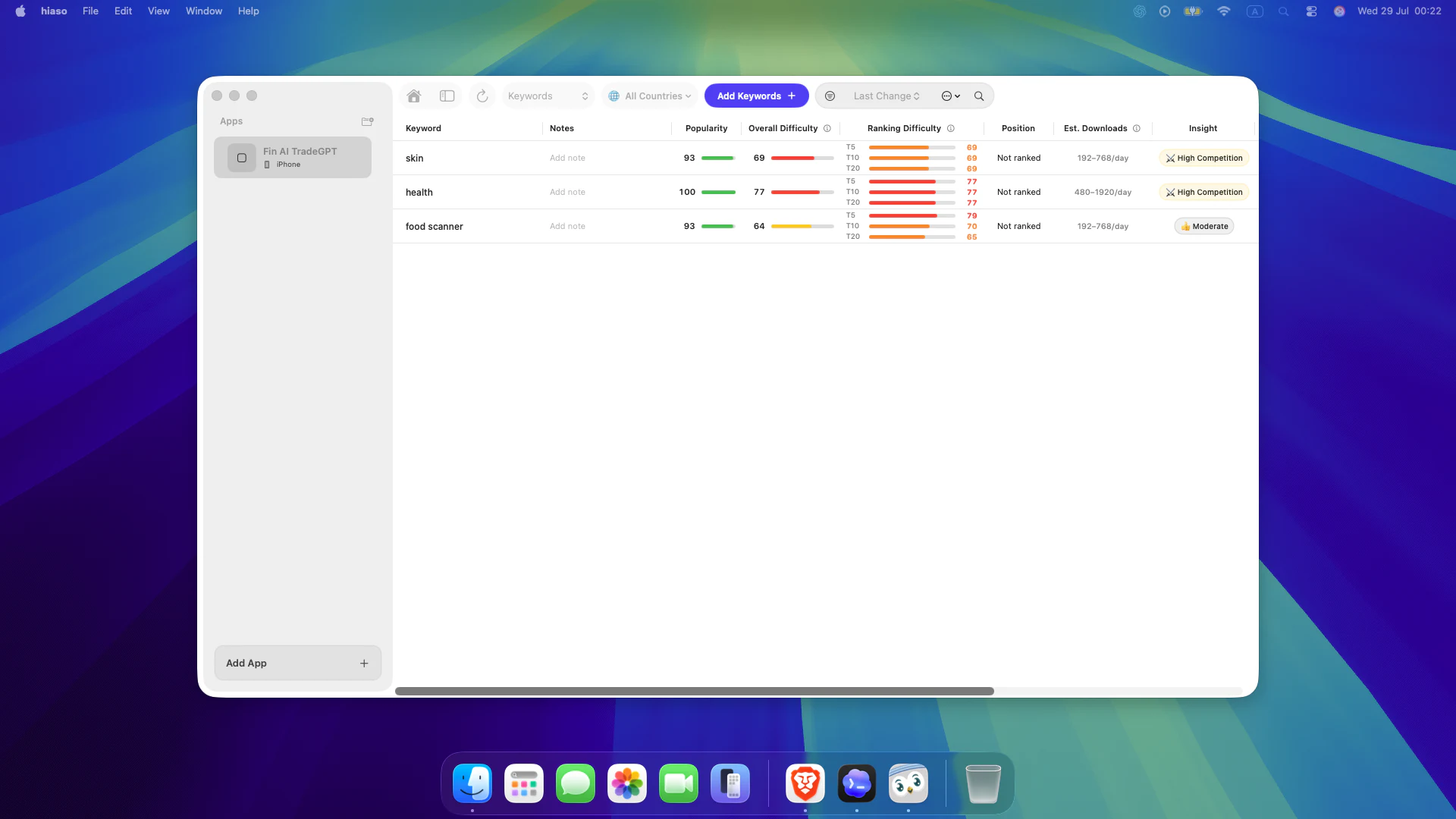Toggle the sidebar panel icon

coord(447,96)
